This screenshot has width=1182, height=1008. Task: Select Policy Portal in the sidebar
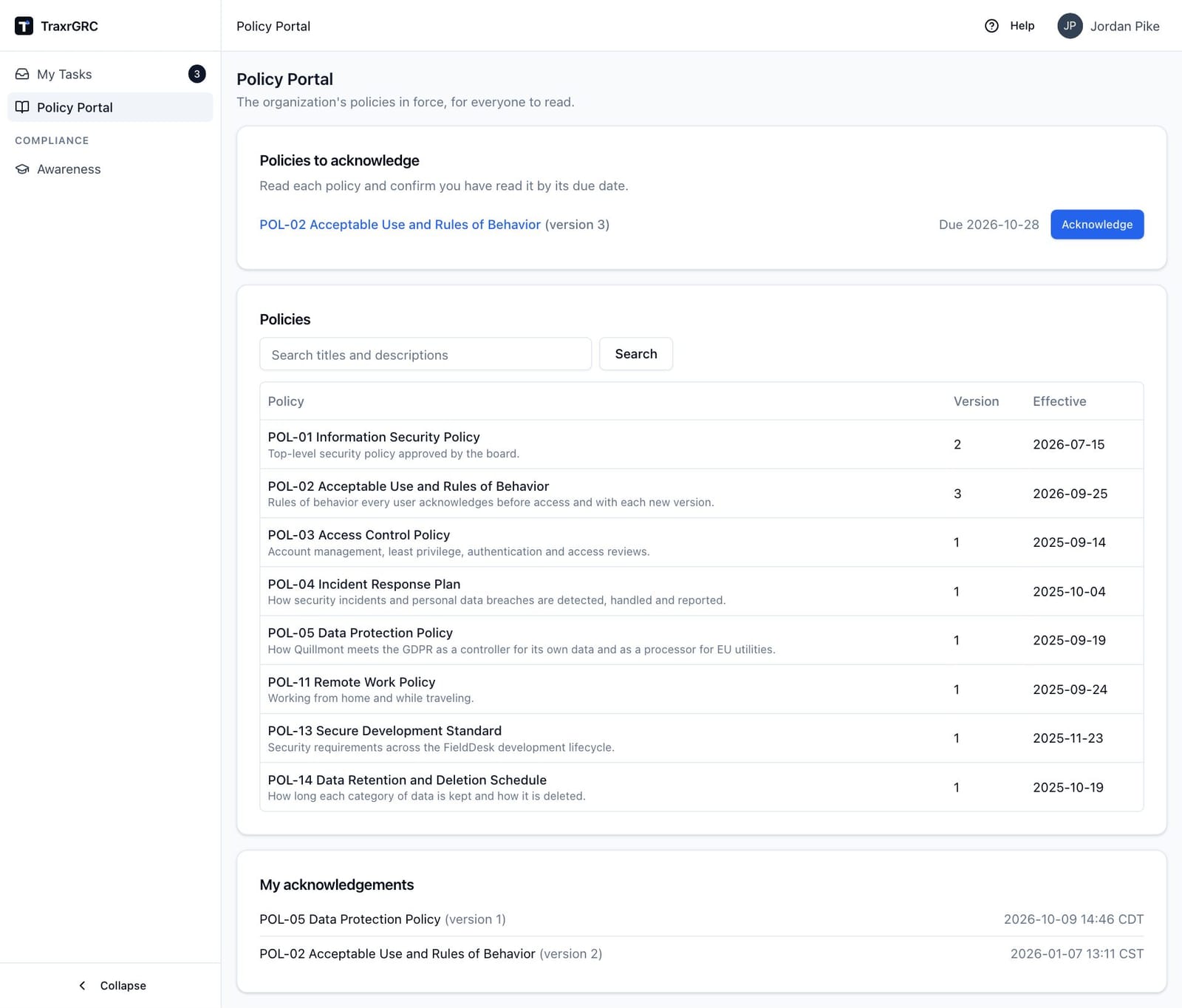point(110,107)
